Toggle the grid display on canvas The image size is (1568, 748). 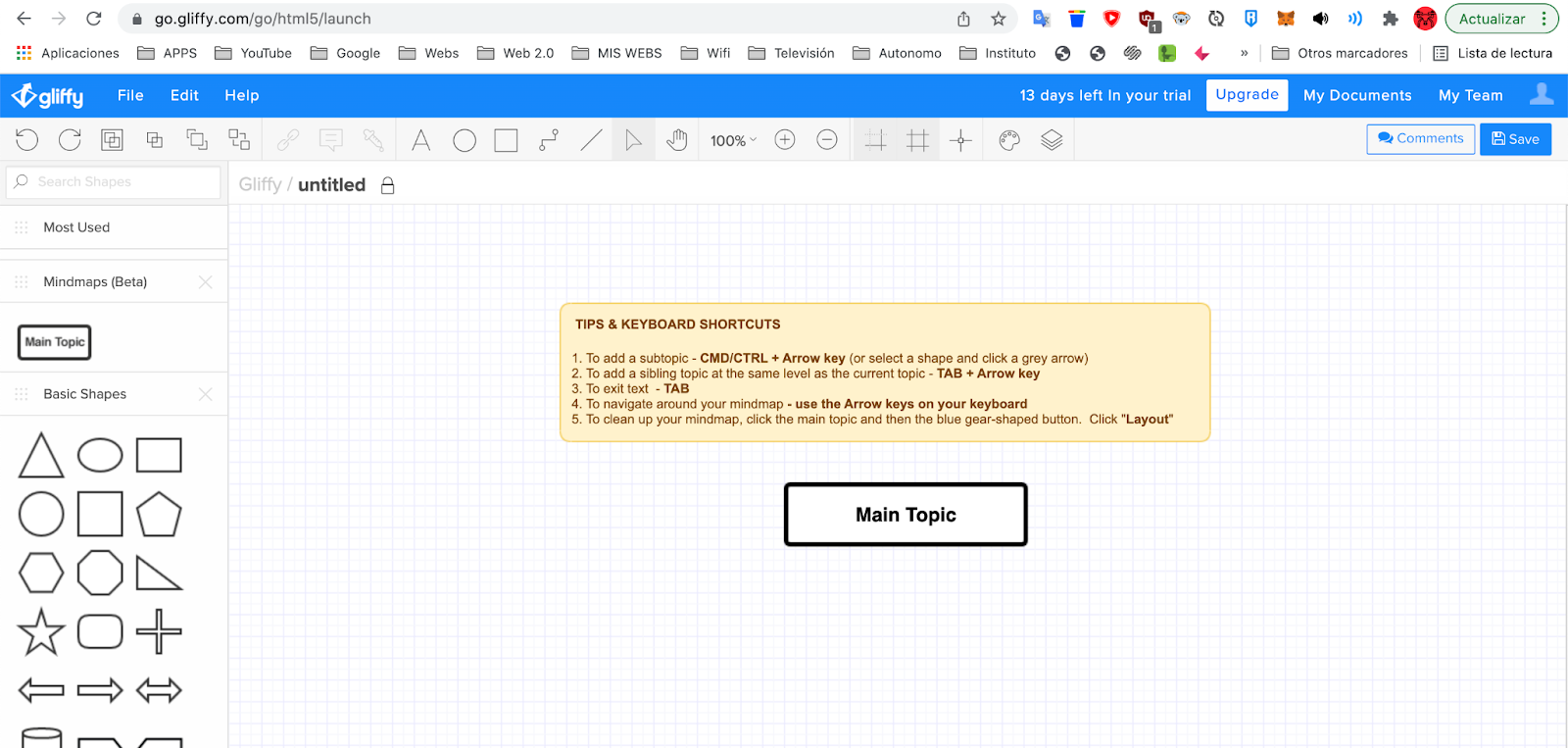pos(918,140)
